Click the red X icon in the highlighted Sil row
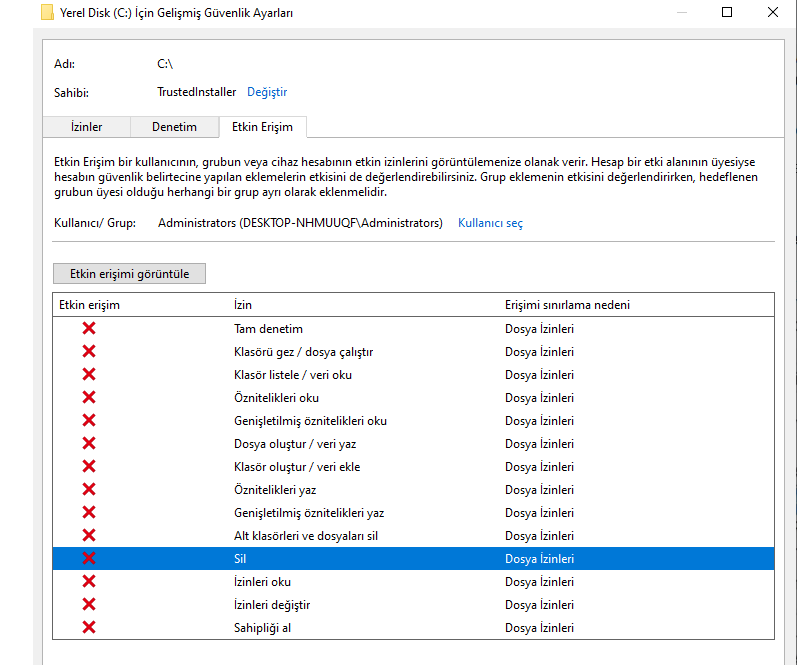This screenshot has height=665, width=800. tap(89, 558)
